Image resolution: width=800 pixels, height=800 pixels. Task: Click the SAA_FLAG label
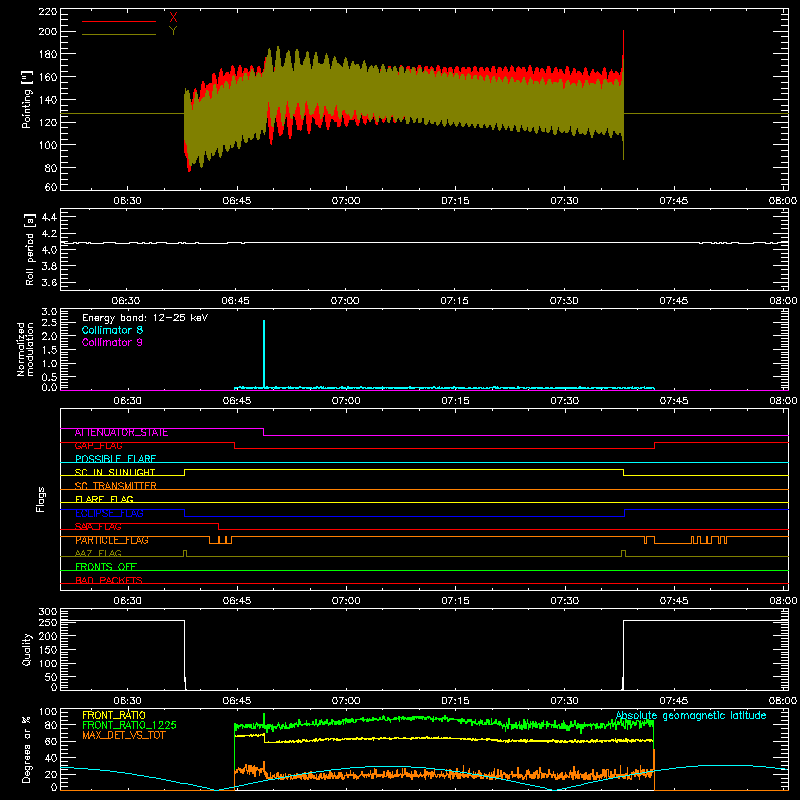[98, 527]
